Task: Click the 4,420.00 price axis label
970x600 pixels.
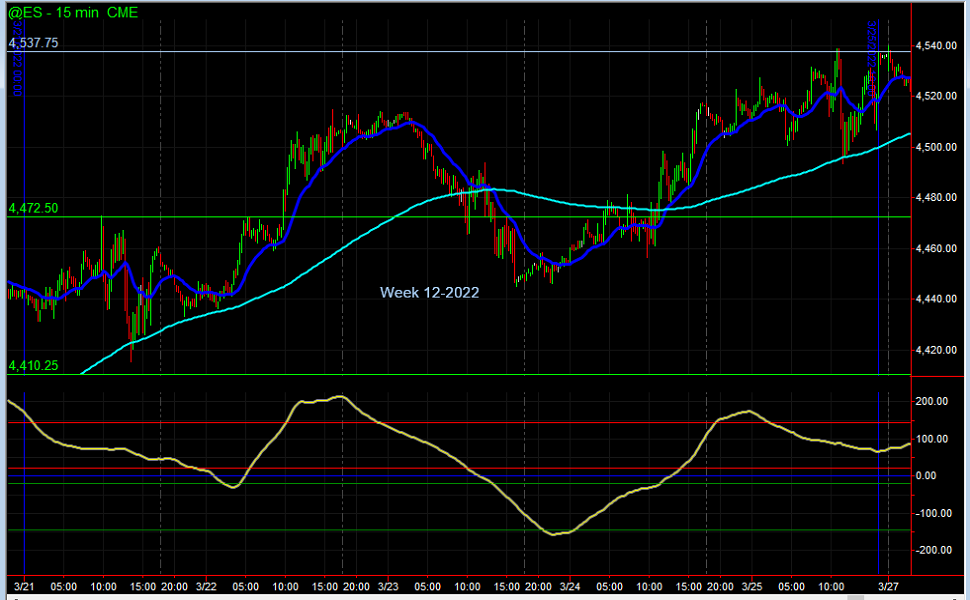Action: pyautogui.click(x=936, y=350)
